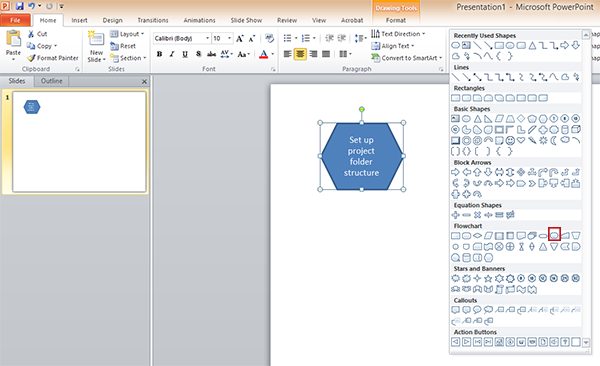Toggle Bold formatting

coord(159,54)
